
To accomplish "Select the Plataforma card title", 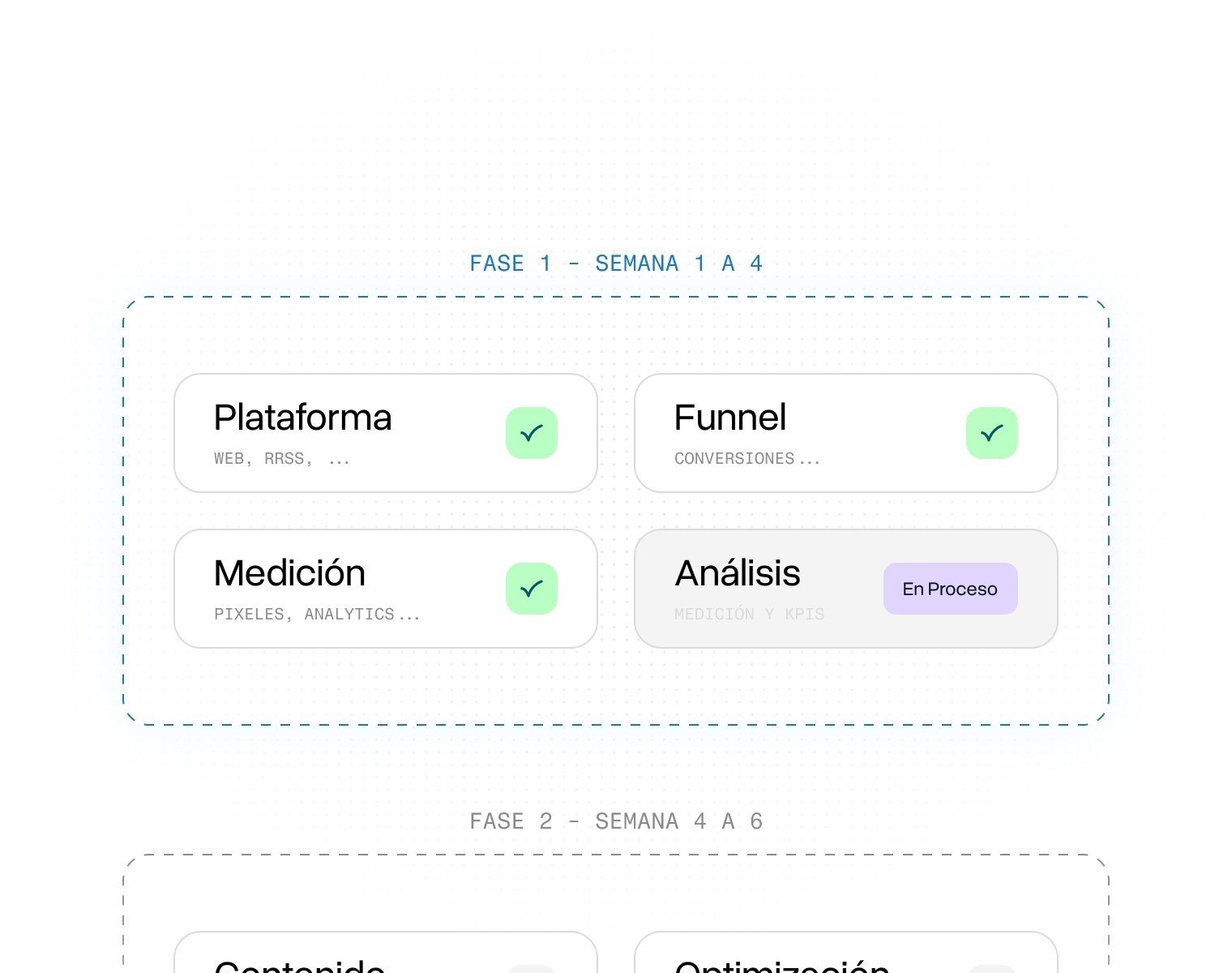I will coord(302,418).
